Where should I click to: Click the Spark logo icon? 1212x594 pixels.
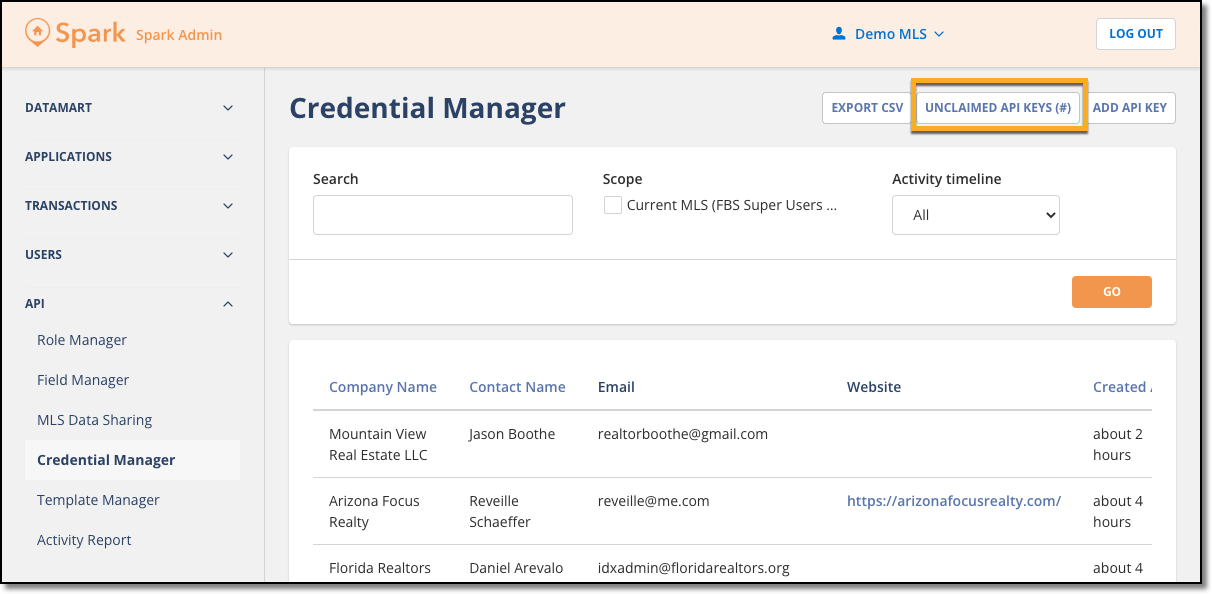[x=37, y=33]
